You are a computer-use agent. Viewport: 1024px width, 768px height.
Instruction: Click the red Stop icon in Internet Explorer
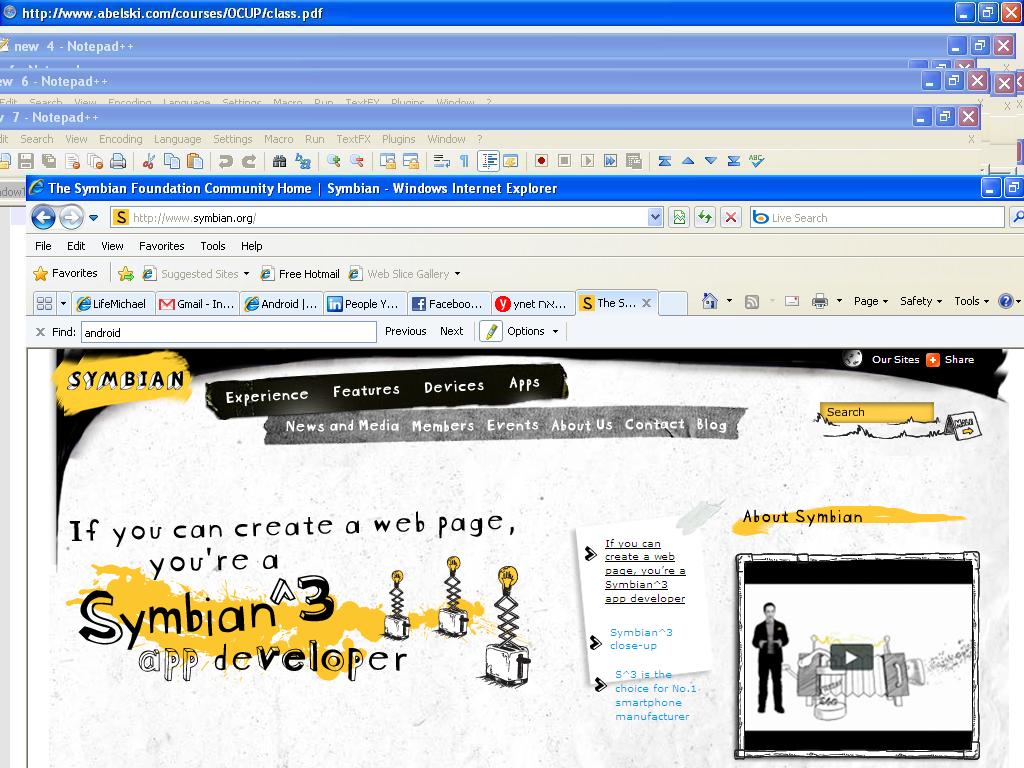pyautogui.click(x=731, y=217)
